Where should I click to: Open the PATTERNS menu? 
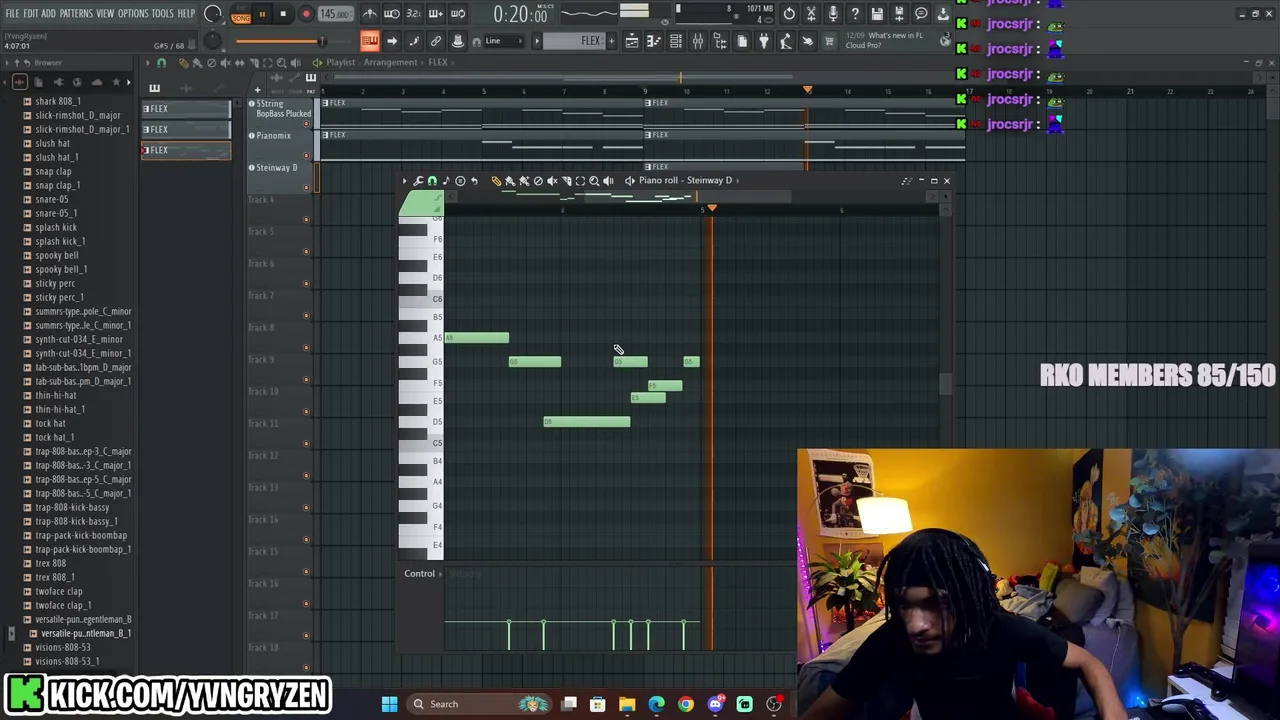[76, 13]
